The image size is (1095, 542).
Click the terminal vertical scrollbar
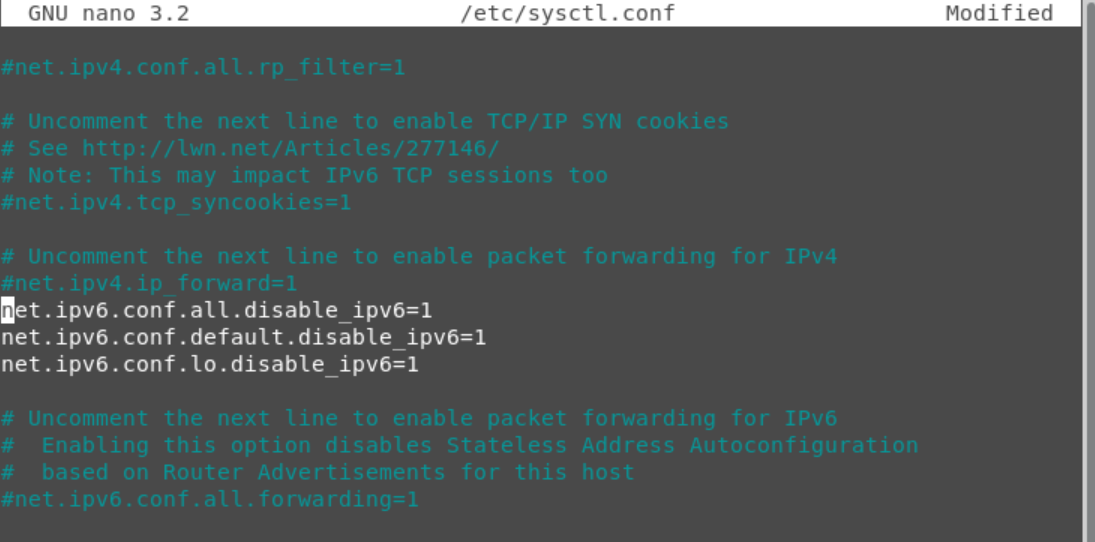point(1088,271)
